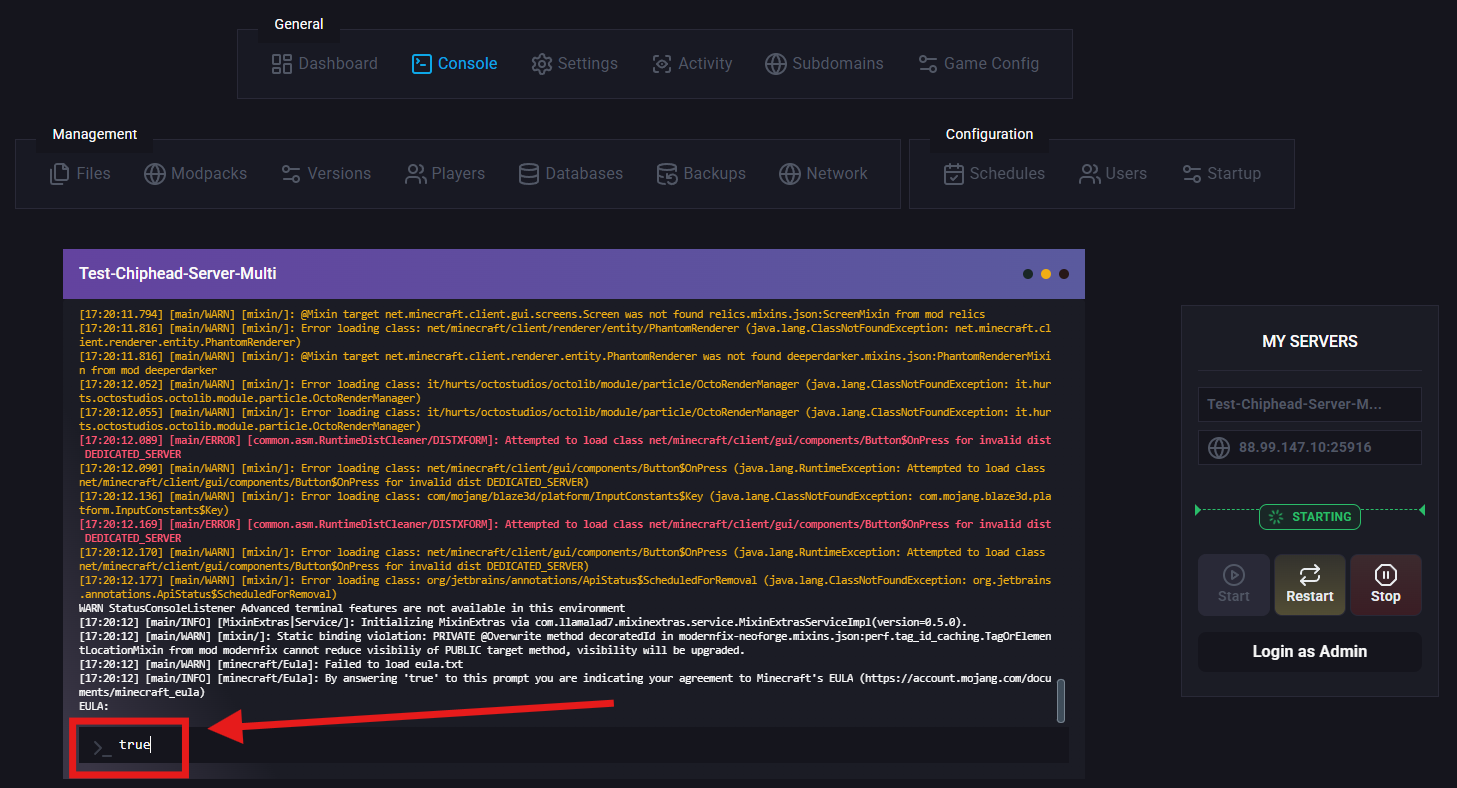Click the Console terminal icon
The width and height of the screenshot is (1457, 788).
[x=422, y=64]
